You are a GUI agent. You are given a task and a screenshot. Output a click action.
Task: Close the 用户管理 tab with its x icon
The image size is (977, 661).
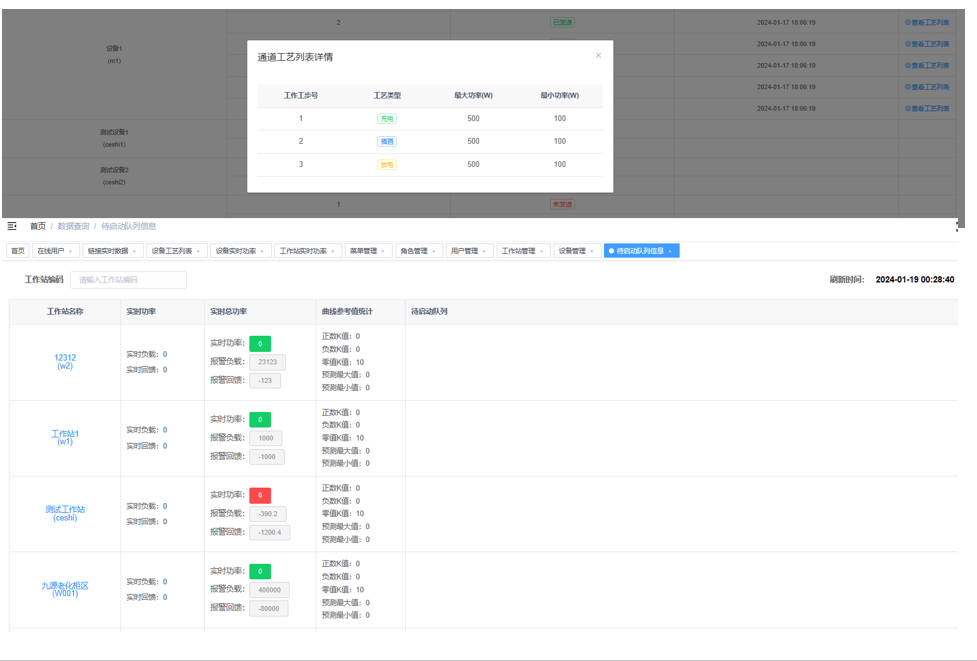click(485, 251)
